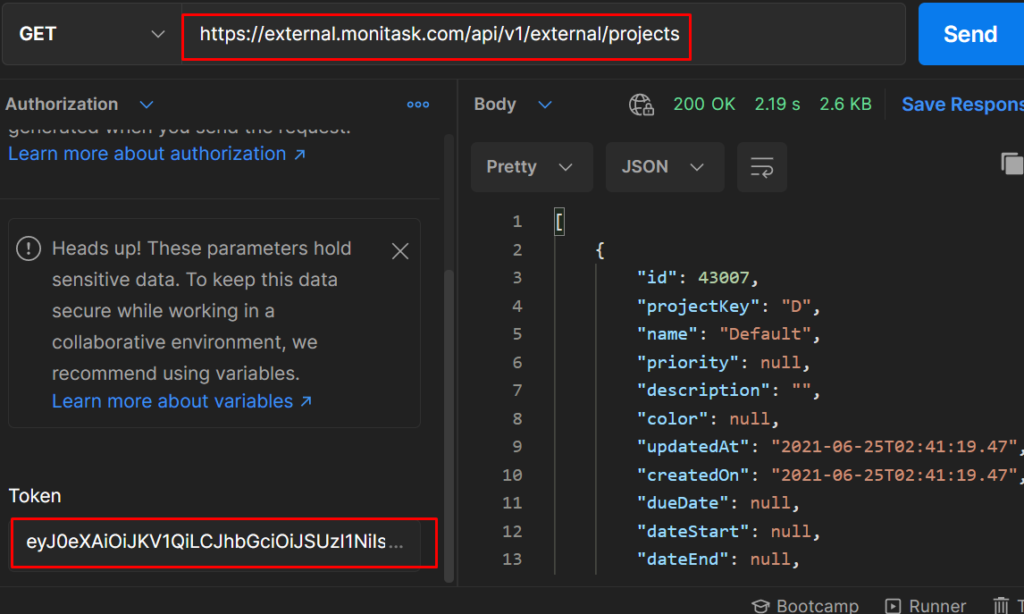Viewport: 1024px width, 614px height.
Task: Click the "dateEnd": null line
Action: click(x=718, y=559)
